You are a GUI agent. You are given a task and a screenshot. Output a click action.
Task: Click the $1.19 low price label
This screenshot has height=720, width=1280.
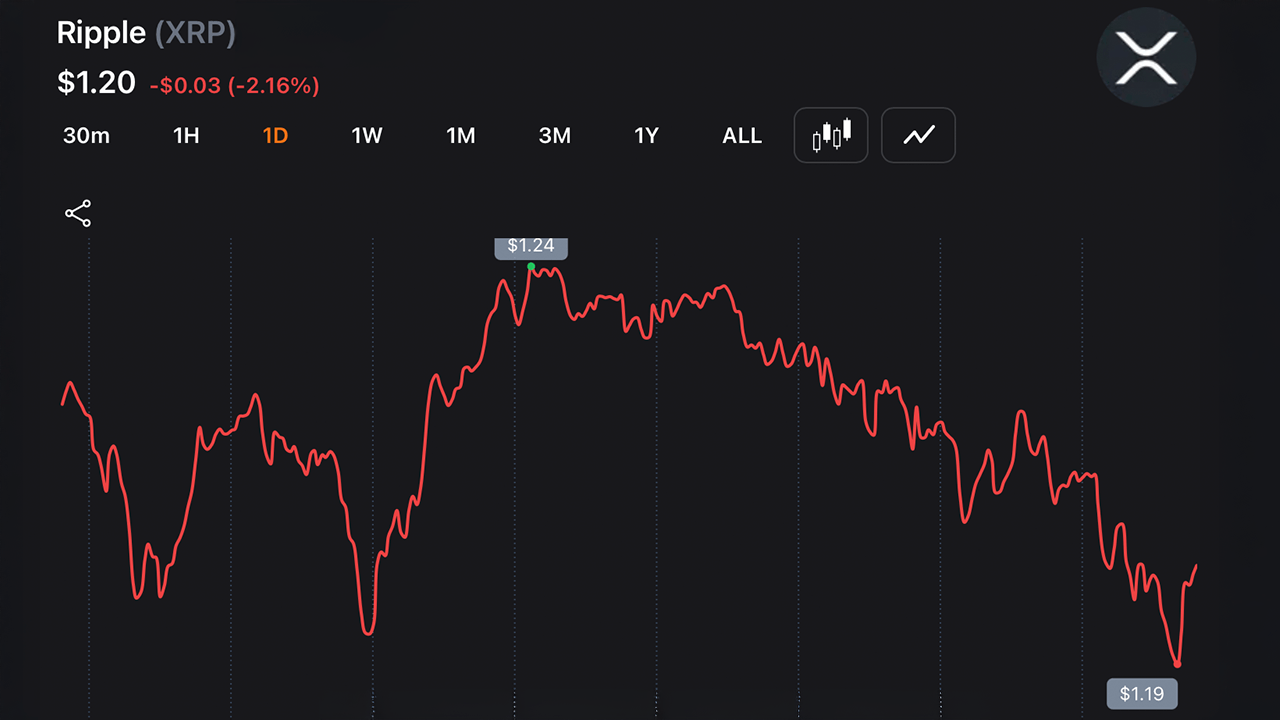[x=1142, y=693]
